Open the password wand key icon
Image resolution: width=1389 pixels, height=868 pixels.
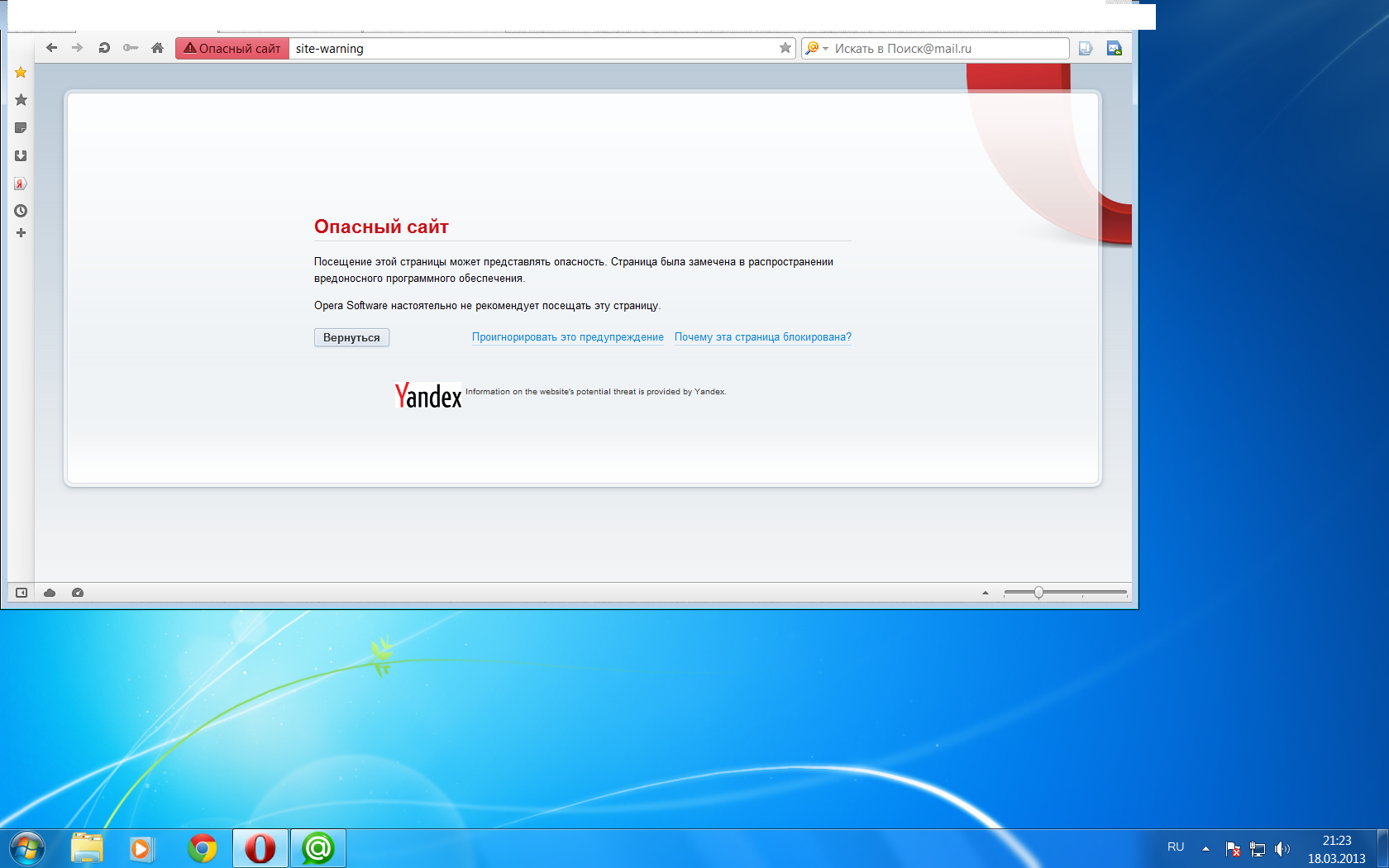tap(131, 48)
